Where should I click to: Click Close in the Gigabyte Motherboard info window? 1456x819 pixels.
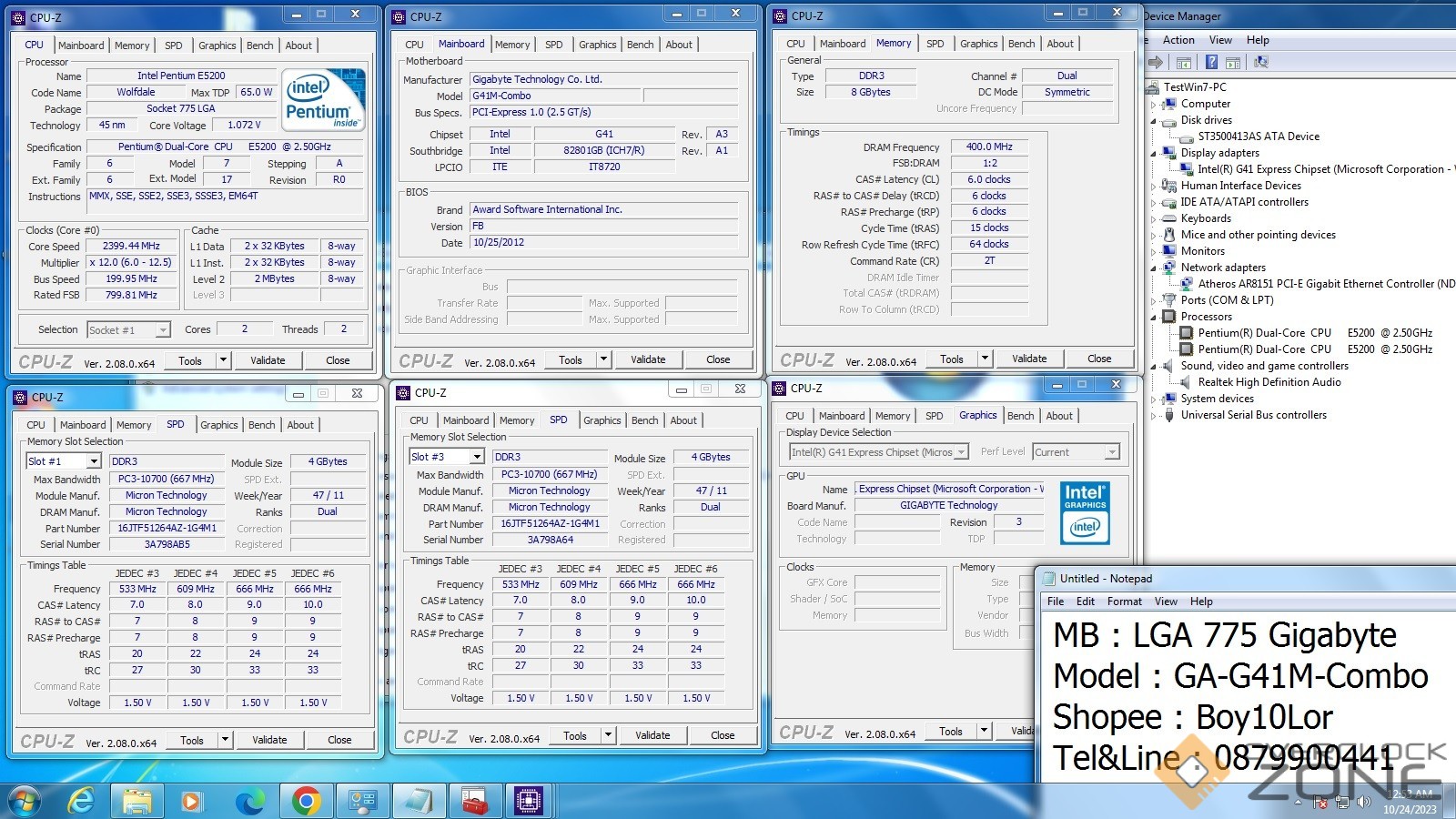[x=718, y=359]
